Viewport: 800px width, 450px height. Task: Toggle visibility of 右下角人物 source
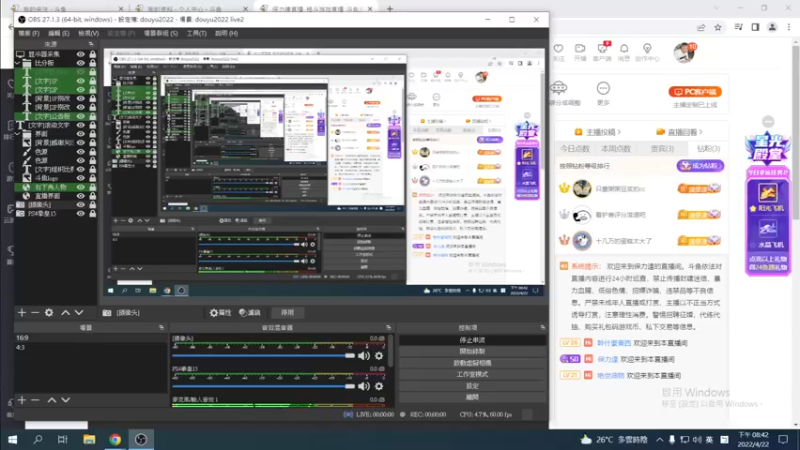(x=81, y=187)
